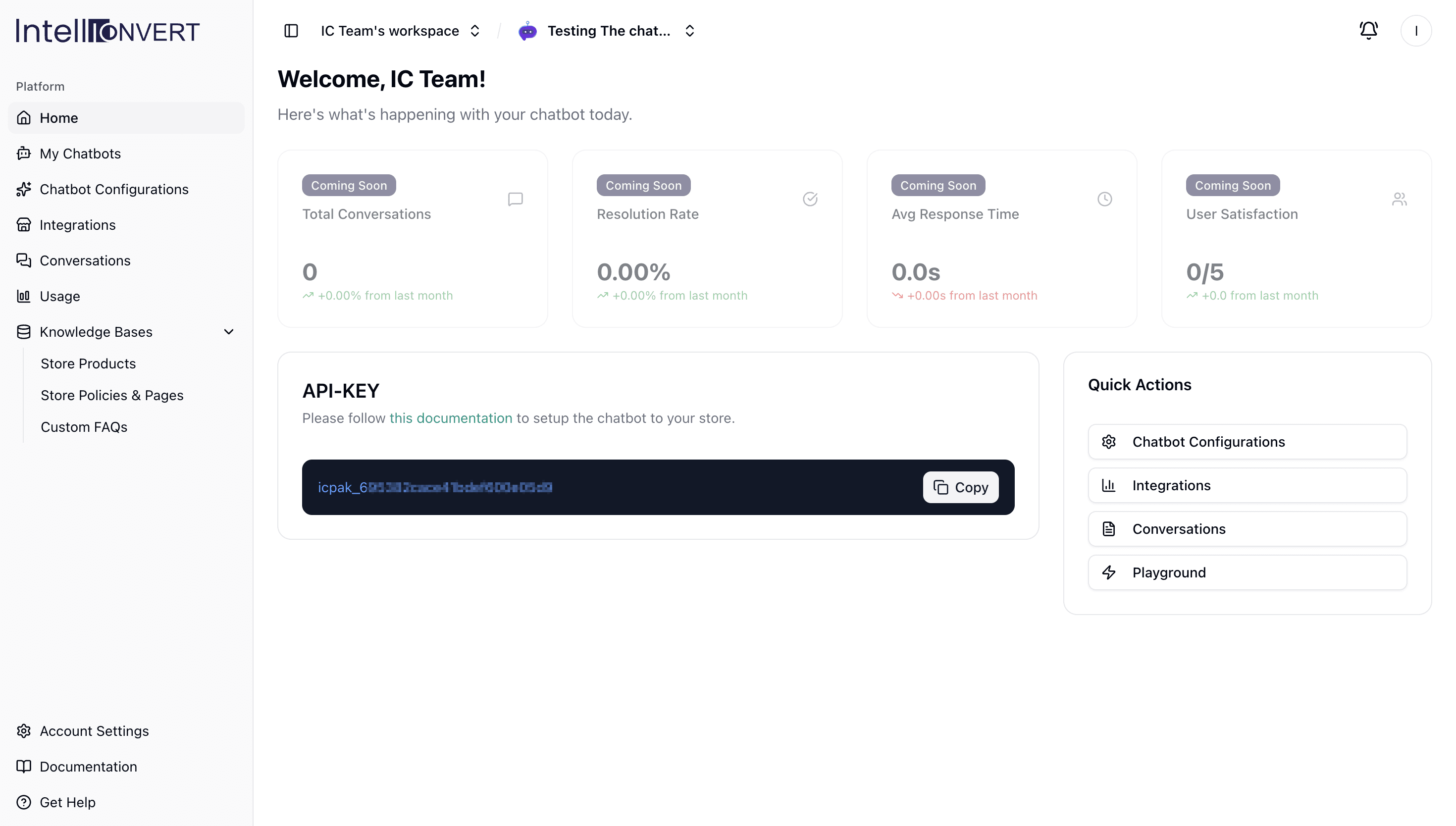The height and width of the screenshot is (826, 1456).
Task: Click '+0.00s from last month' text
Action: coord(972,296)
